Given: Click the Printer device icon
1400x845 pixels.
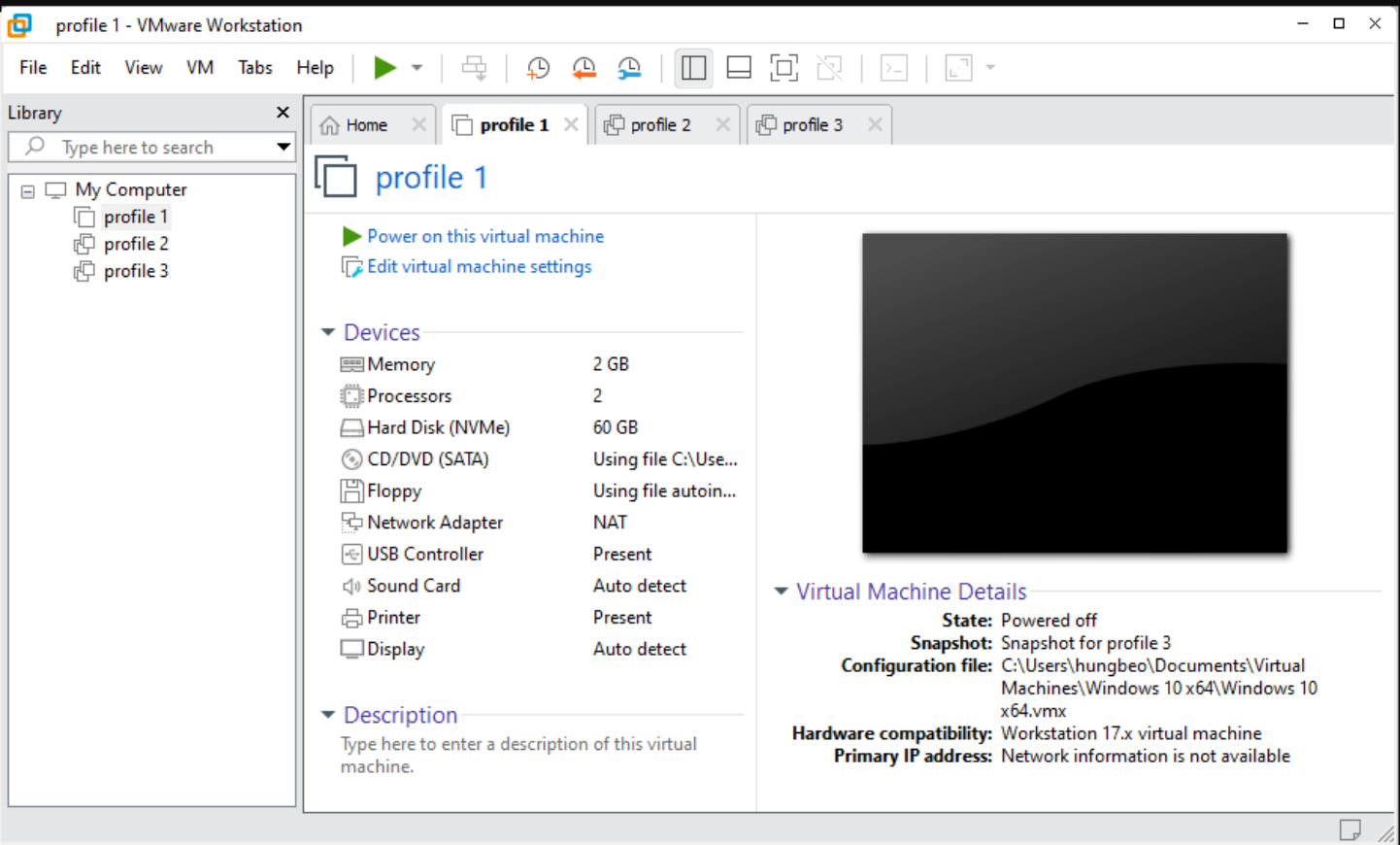Looking at the screenshot, I should pyautogui.click(x=351, y=618).
